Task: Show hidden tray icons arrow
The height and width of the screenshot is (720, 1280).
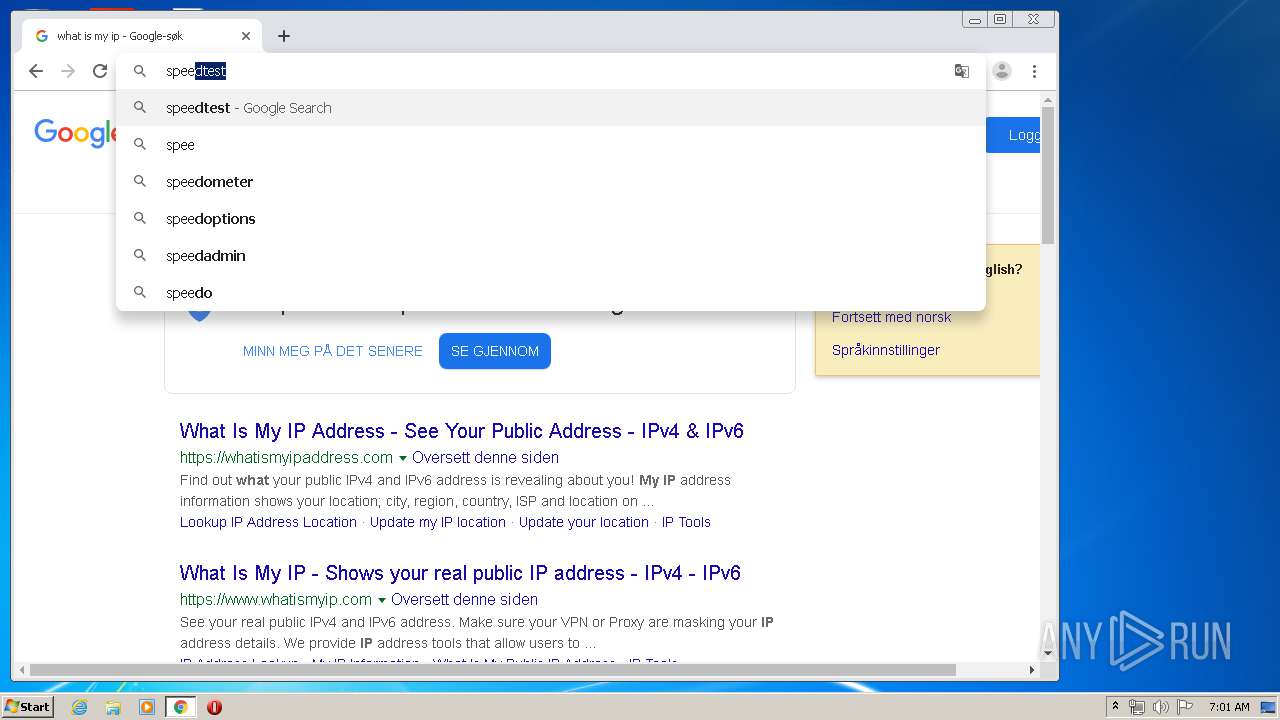Action: (x=1115, y=707)
